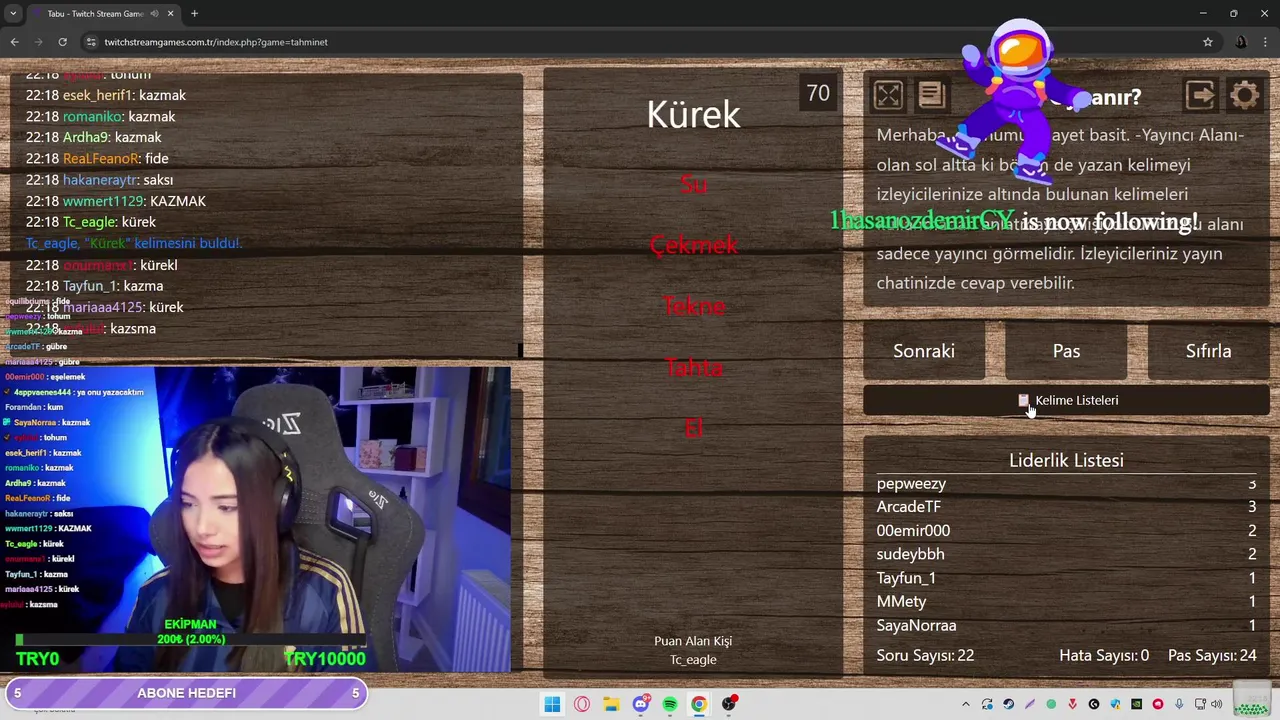Viewport: 1280px width, 720px height.
Task: Click the fullscreen expand icon
Action: tap(888, 95)
